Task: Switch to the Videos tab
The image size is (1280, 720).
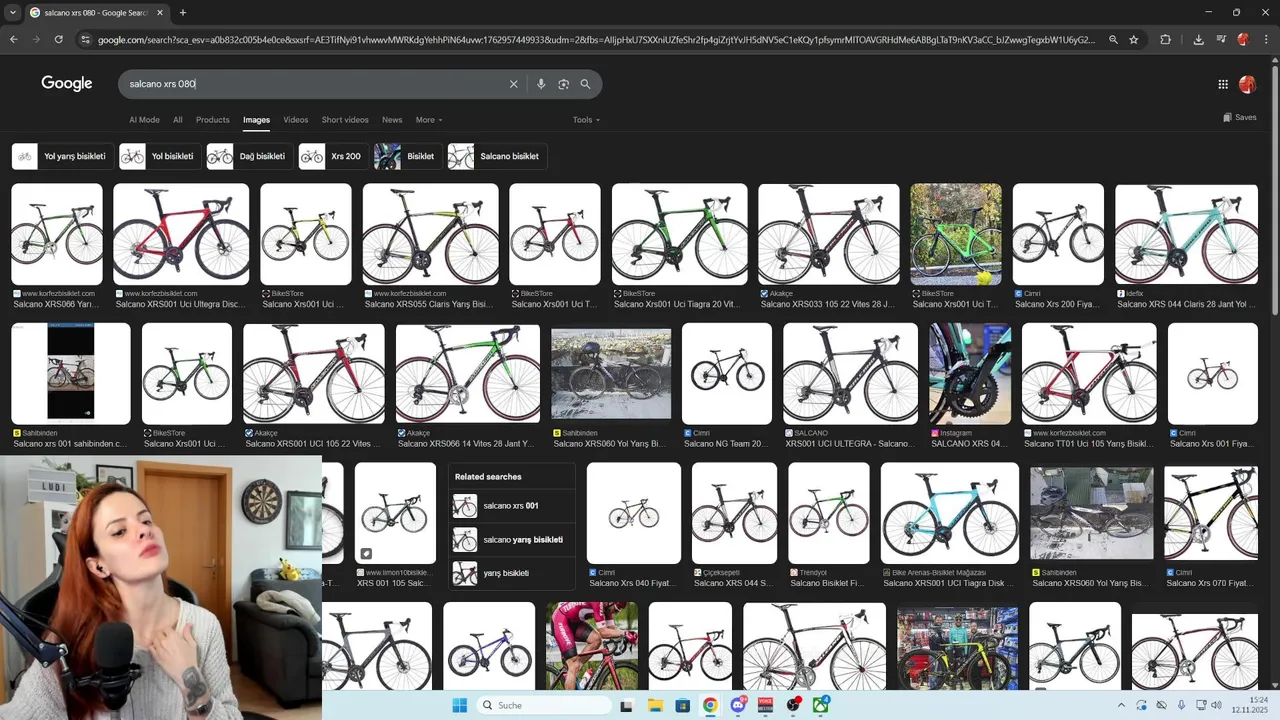Action: (x=296, y=120)
